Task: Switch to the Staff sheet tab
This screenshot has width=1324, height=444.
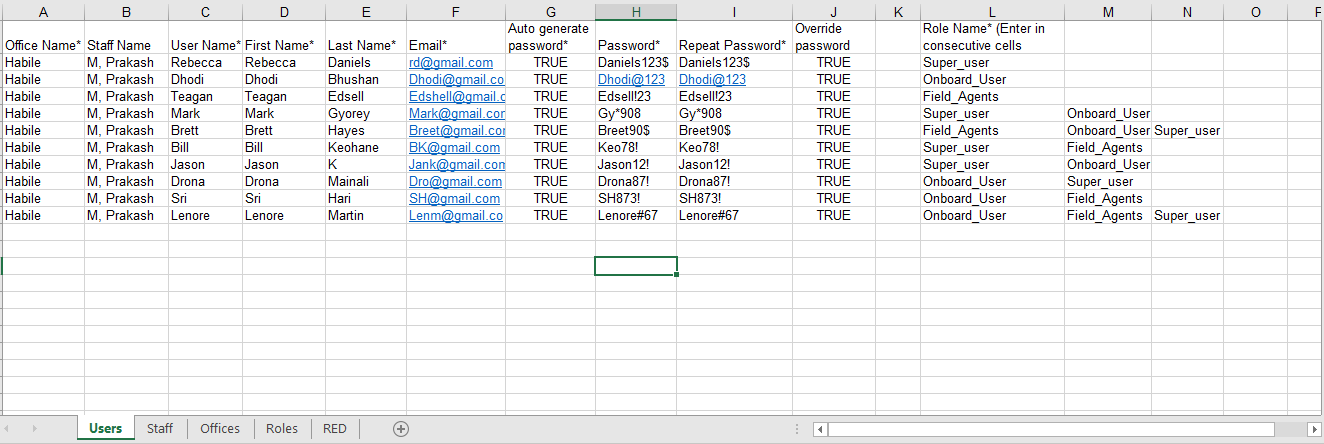Action: pos(160,429)
